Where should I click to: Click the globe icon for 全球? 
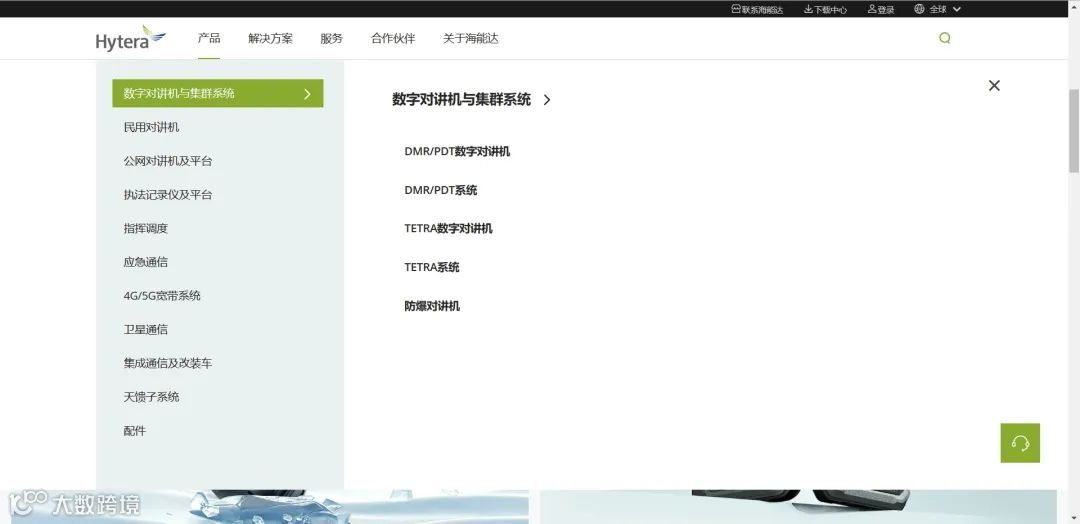click(919, 9)
